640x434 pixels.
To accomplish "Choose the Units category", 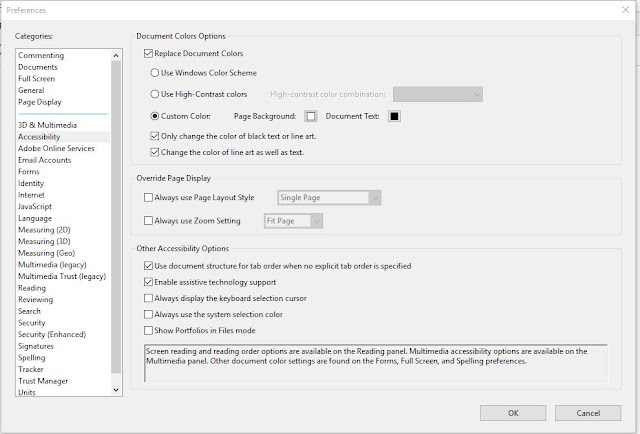I will pos(27,392).
